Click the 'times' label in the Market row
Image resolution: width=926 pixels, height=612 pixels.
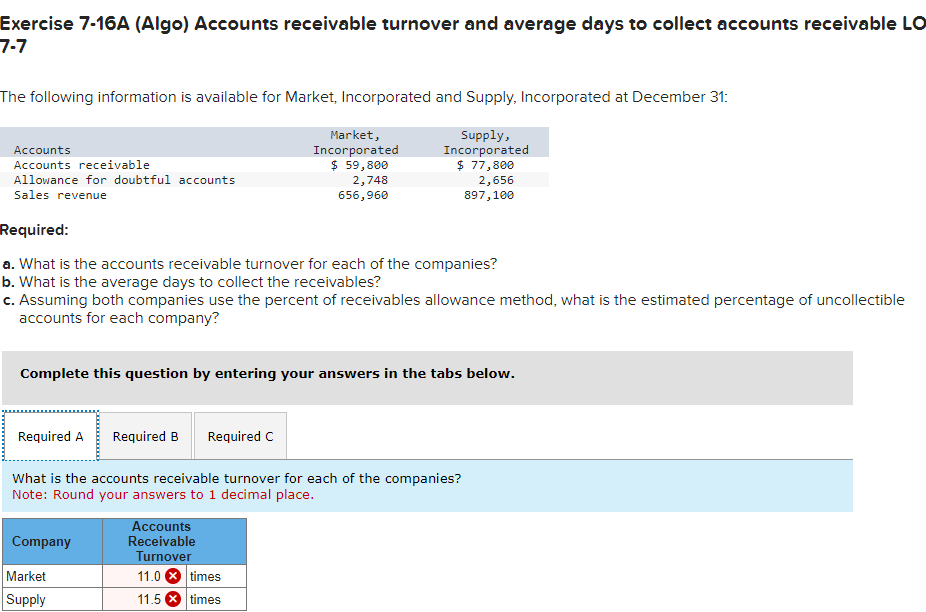tap(205, 576)
